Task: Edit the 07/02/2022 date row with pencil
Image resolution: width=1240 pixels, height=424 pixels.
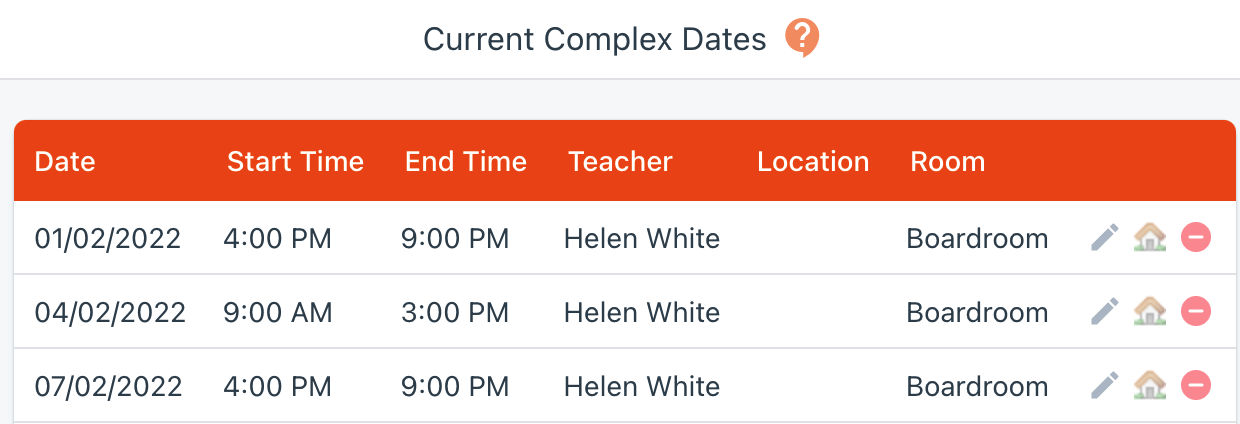Action: 1104,386
